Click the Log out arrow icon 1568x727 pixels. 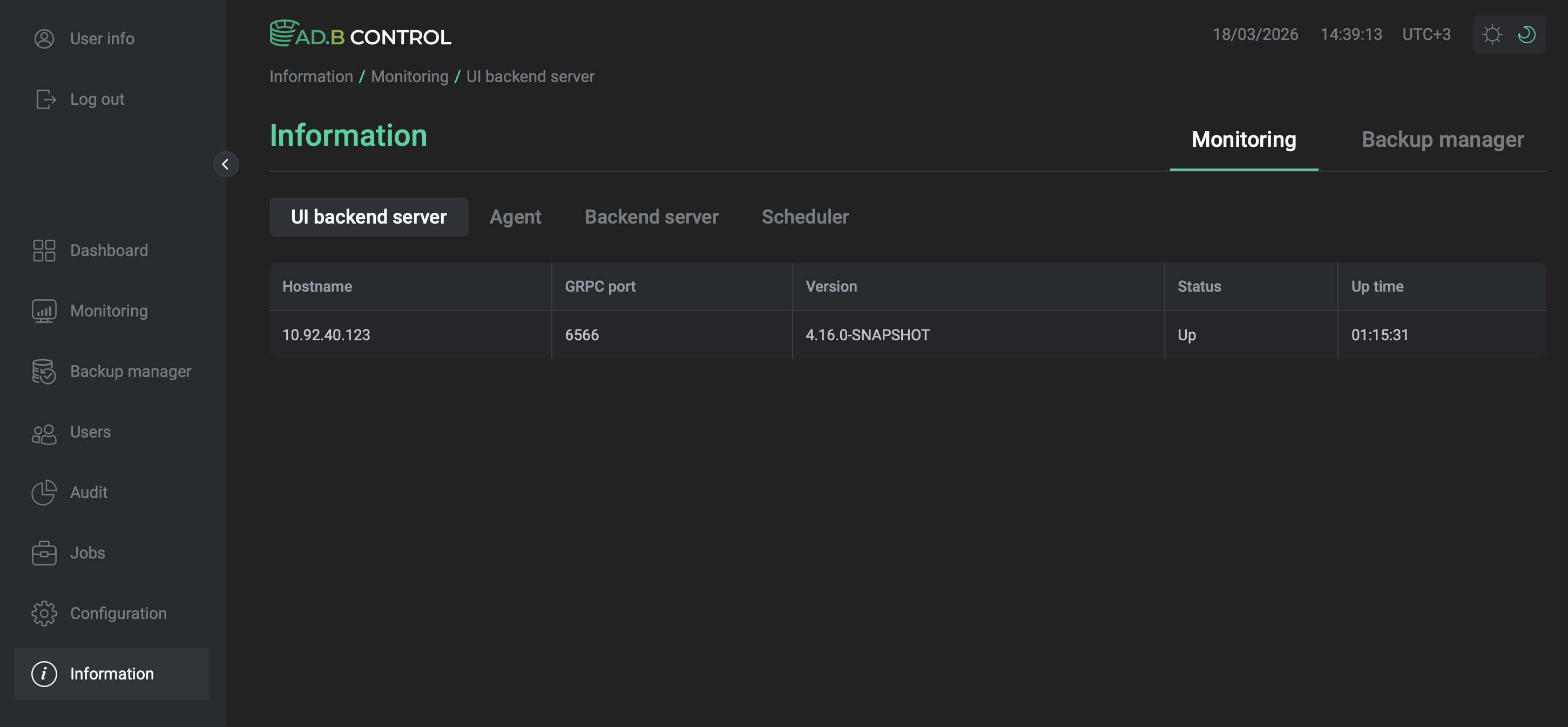pos(44,99)
